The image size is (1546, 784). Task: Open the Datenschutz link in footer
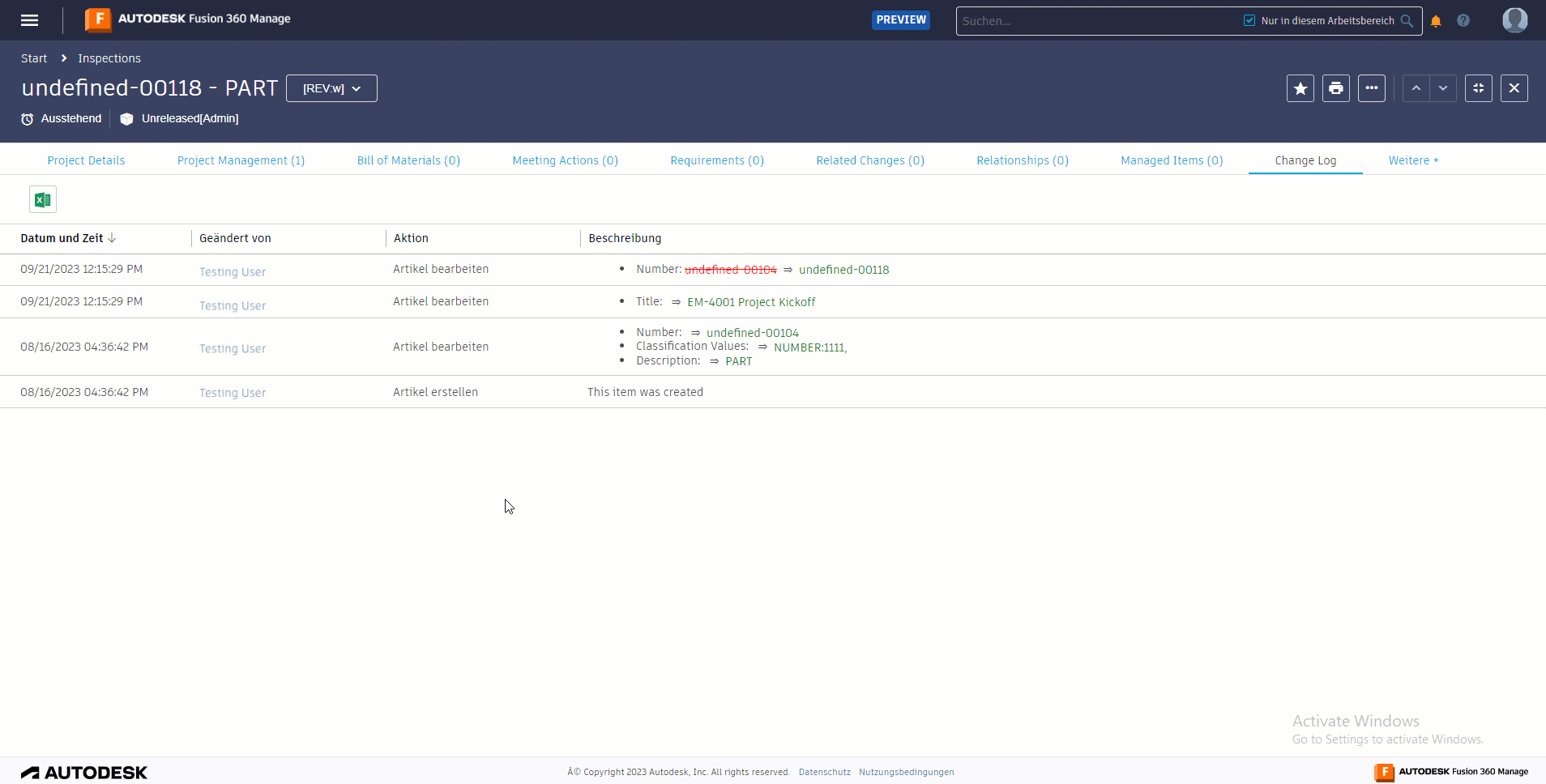tap(824, 772)
